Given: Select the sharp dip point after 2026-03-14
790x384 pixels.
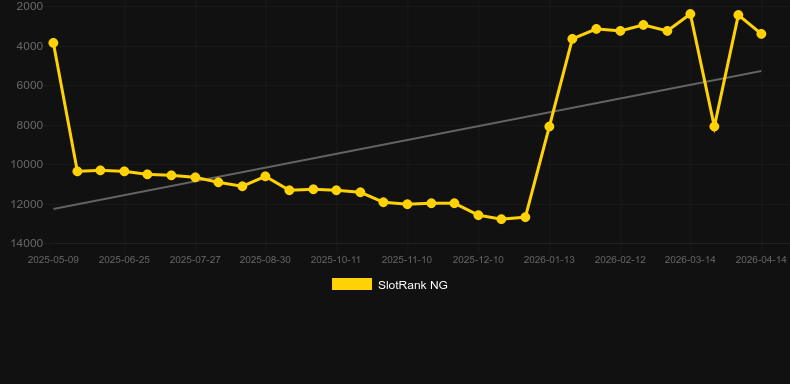Looking at the screenshot, I should click(x=714, y=126).
